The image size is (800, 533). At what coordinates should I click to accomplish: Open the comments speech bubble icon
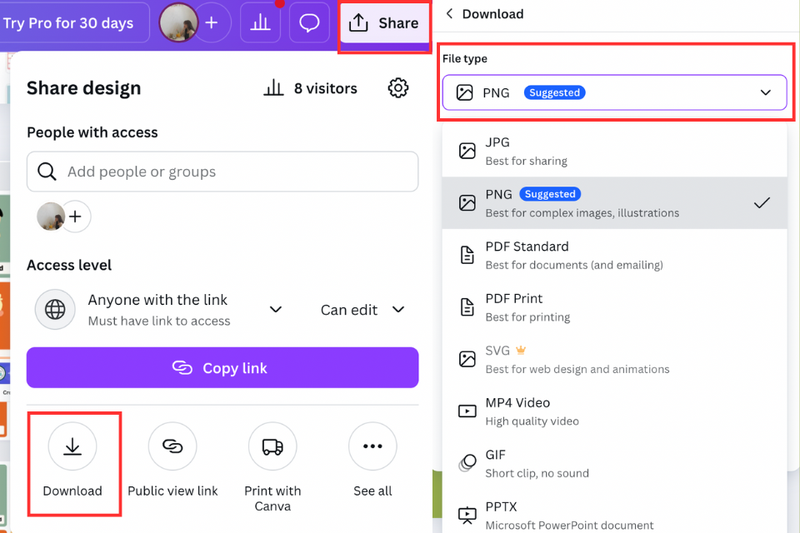309,23
